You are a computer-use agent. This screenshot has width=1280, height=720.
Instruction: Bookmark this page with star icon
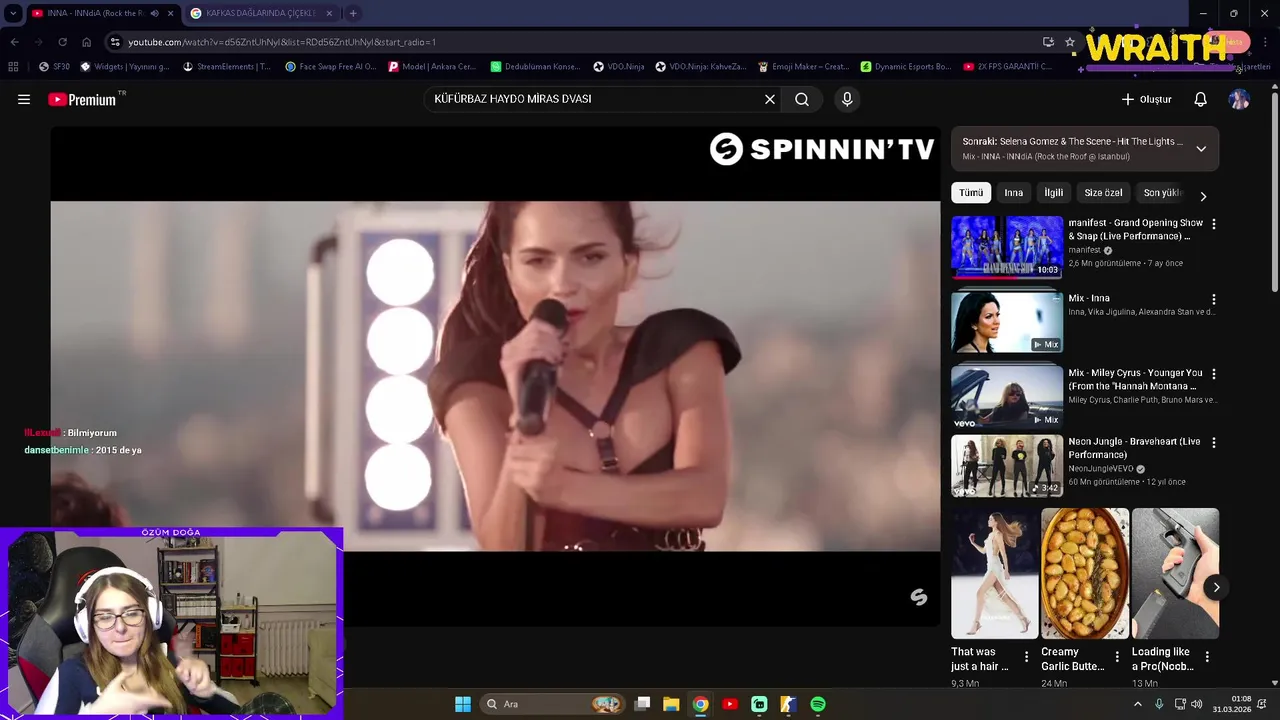[x=1070, y=42]
